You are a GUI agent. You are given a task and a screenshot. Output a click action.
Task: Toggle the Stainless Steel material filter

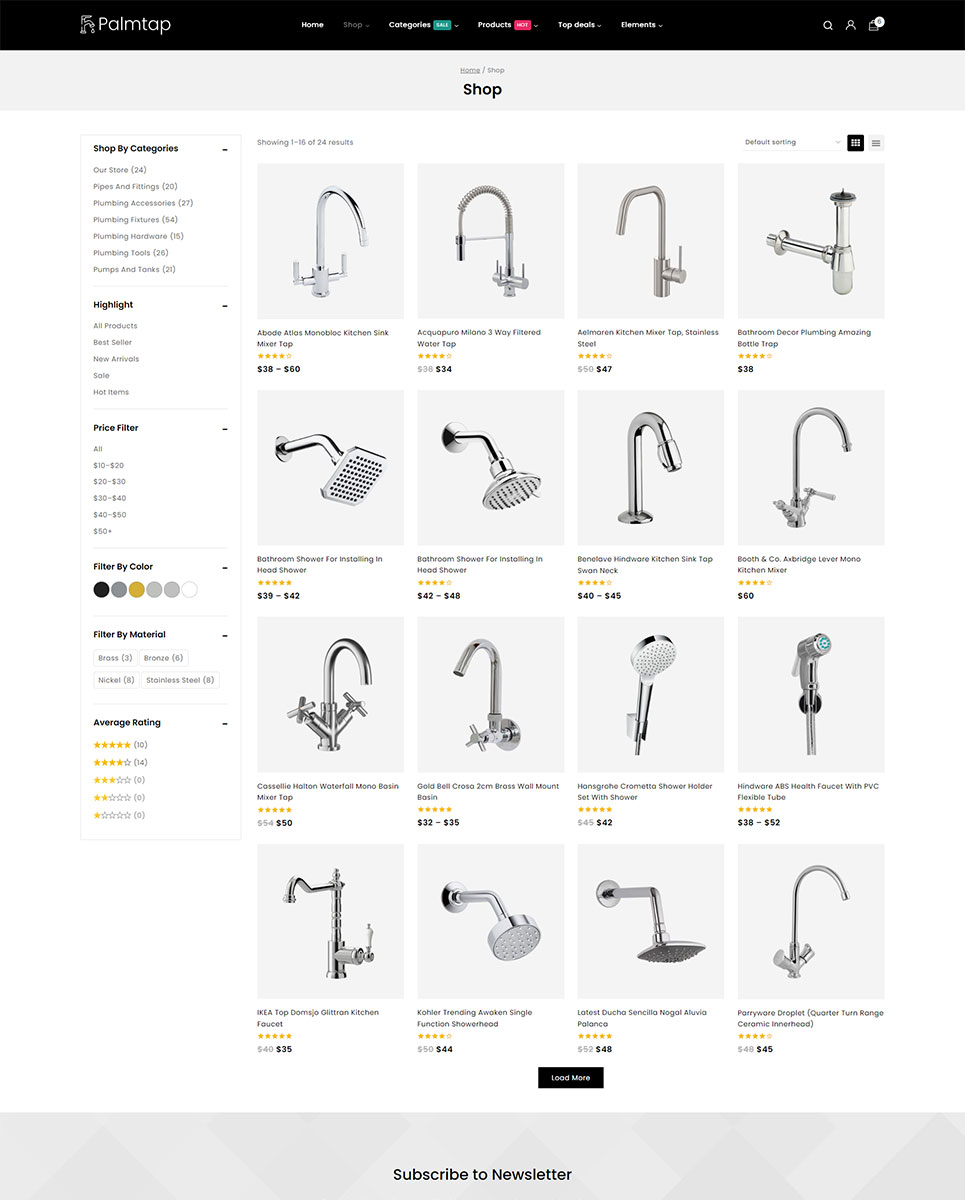click(x=180, y=680)
